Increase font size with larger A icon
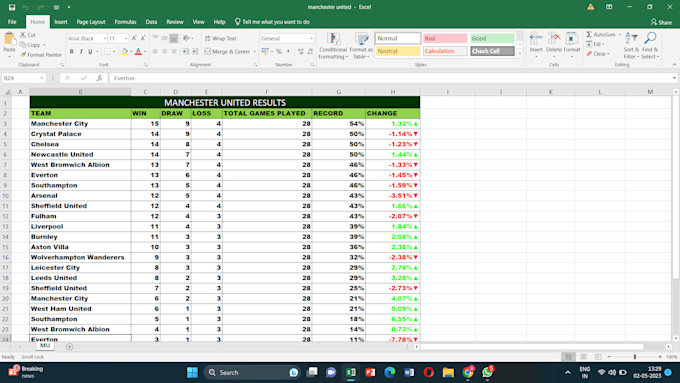 click(x=134, y=38)
